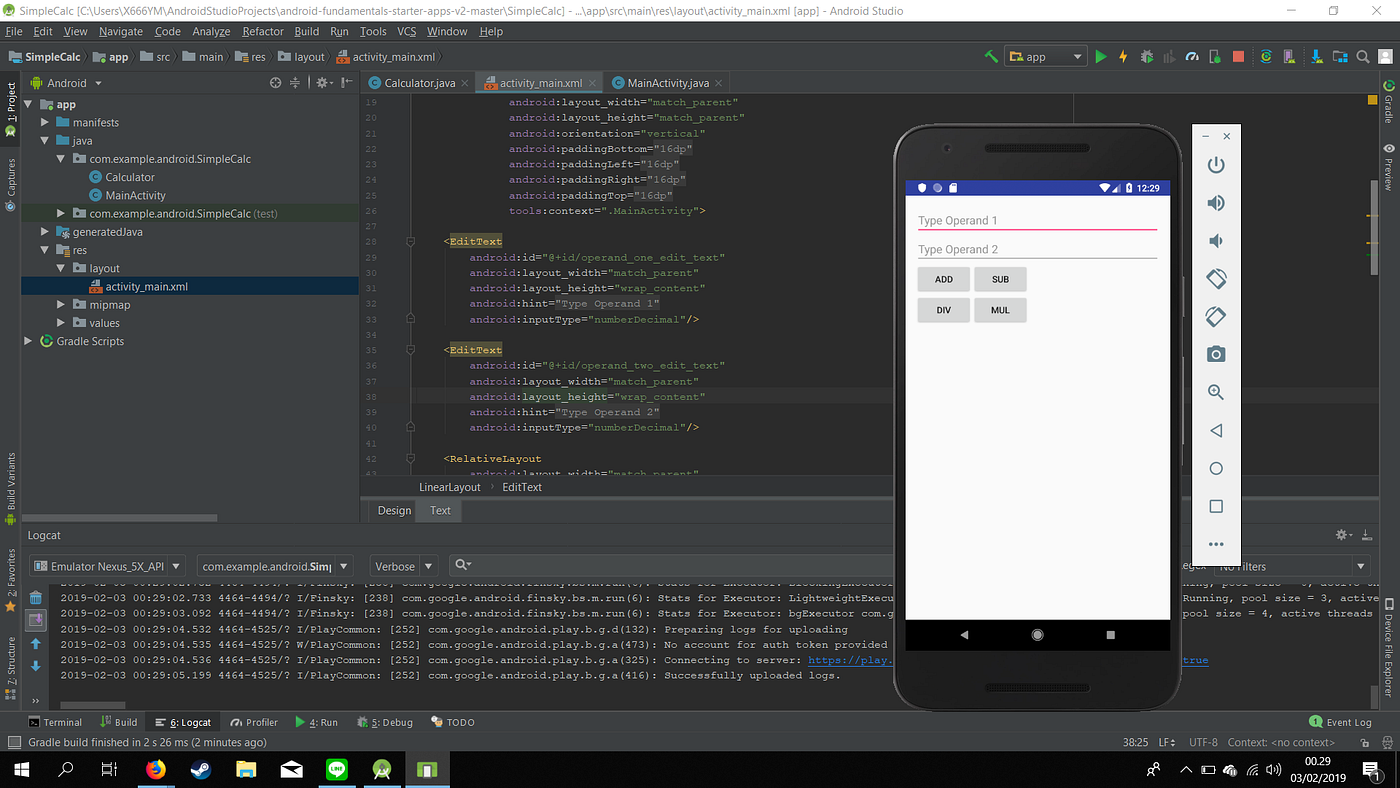
Task: Click Attach debugger to Android process icon
Action: point(1215,57)
